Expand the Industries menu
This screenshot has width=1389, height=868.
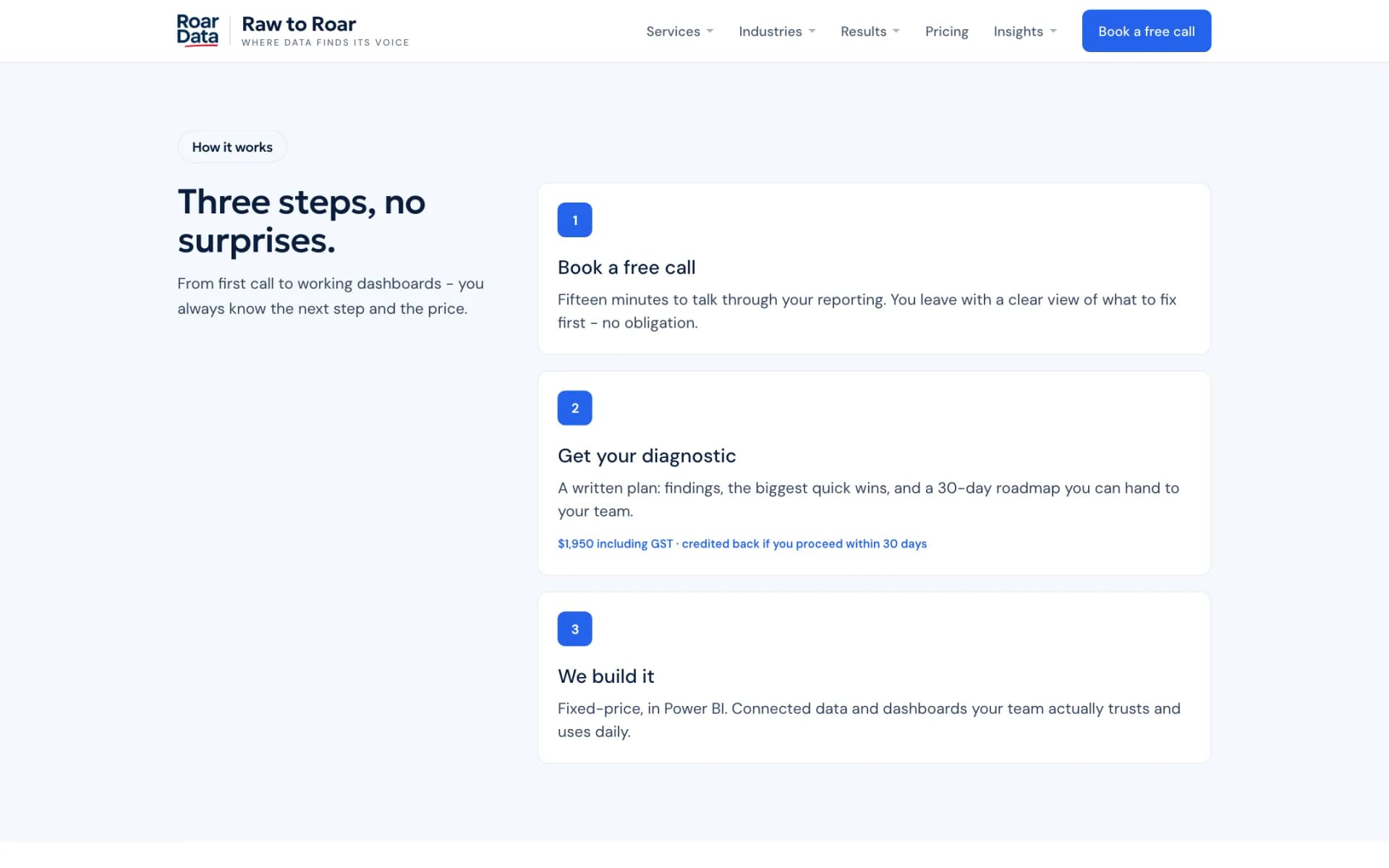coord(777,31)
